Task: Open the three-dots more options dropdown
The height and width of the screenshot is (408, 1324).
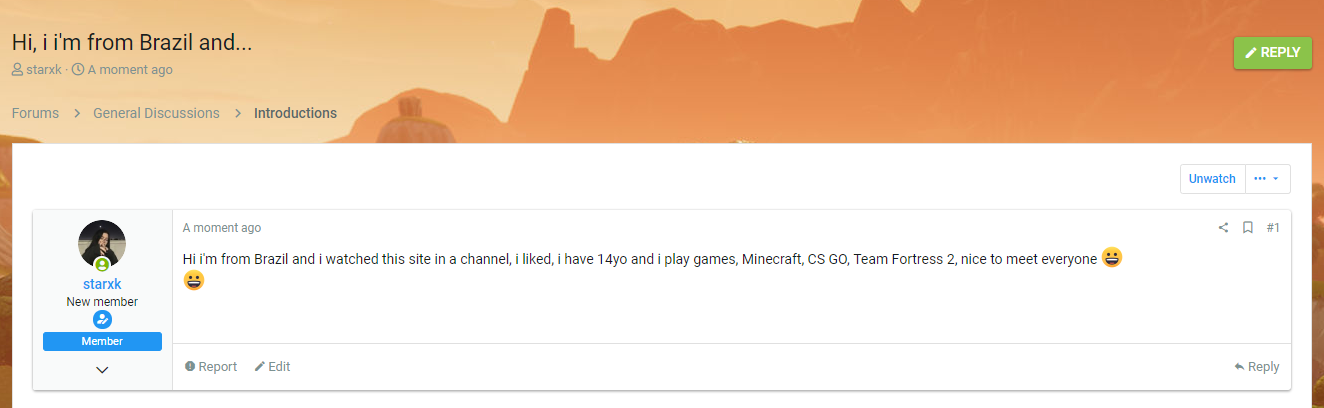Action: (1266, 179)
